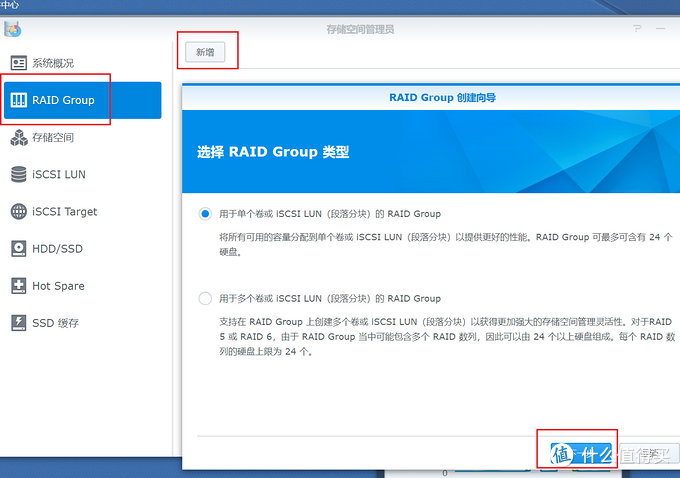Open the HDD/SSD page
Viewport: 680px width, 478px height.
click(x=82, y=249)
